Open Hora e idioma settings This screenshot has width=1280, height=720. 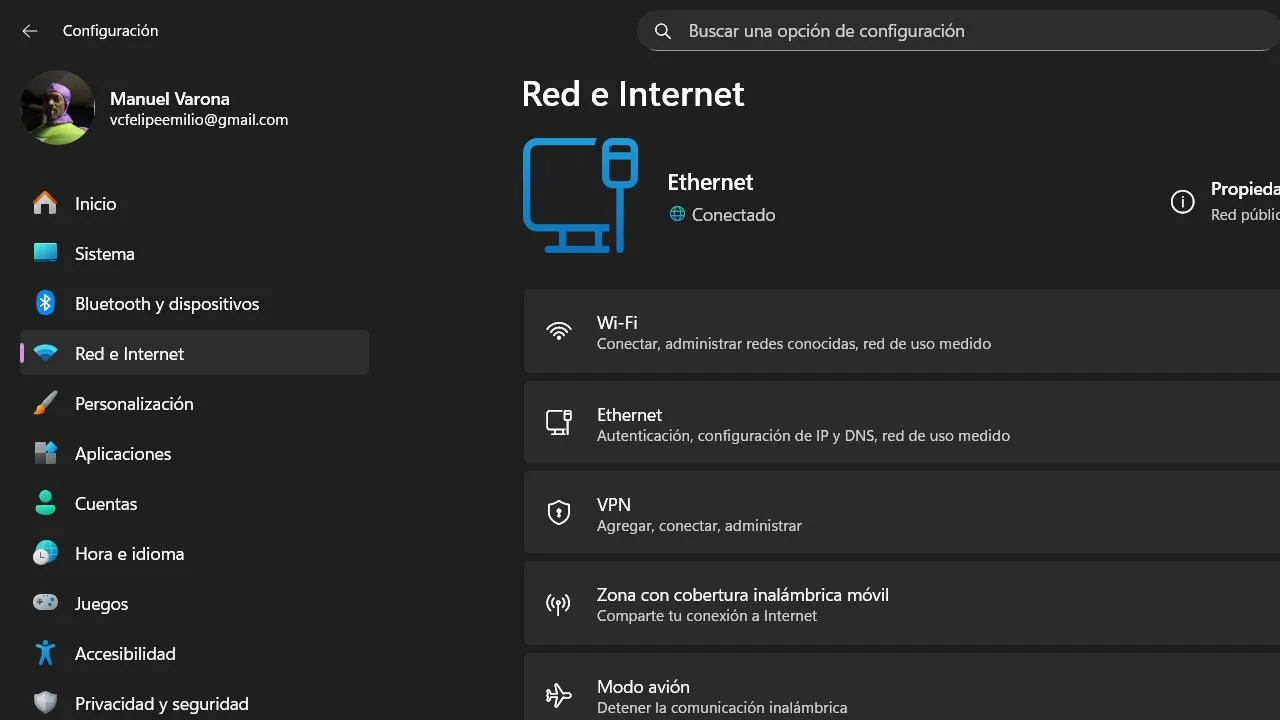pos(129,554)
